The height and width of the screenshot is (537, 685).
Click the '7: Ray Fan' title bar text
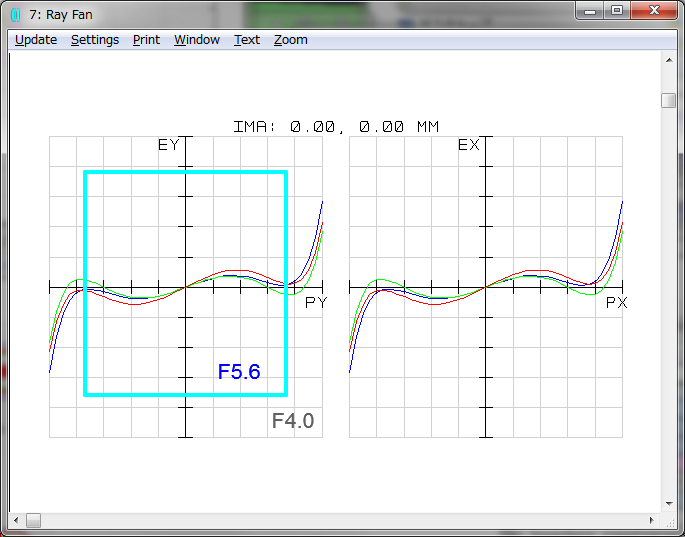[61, 15]
